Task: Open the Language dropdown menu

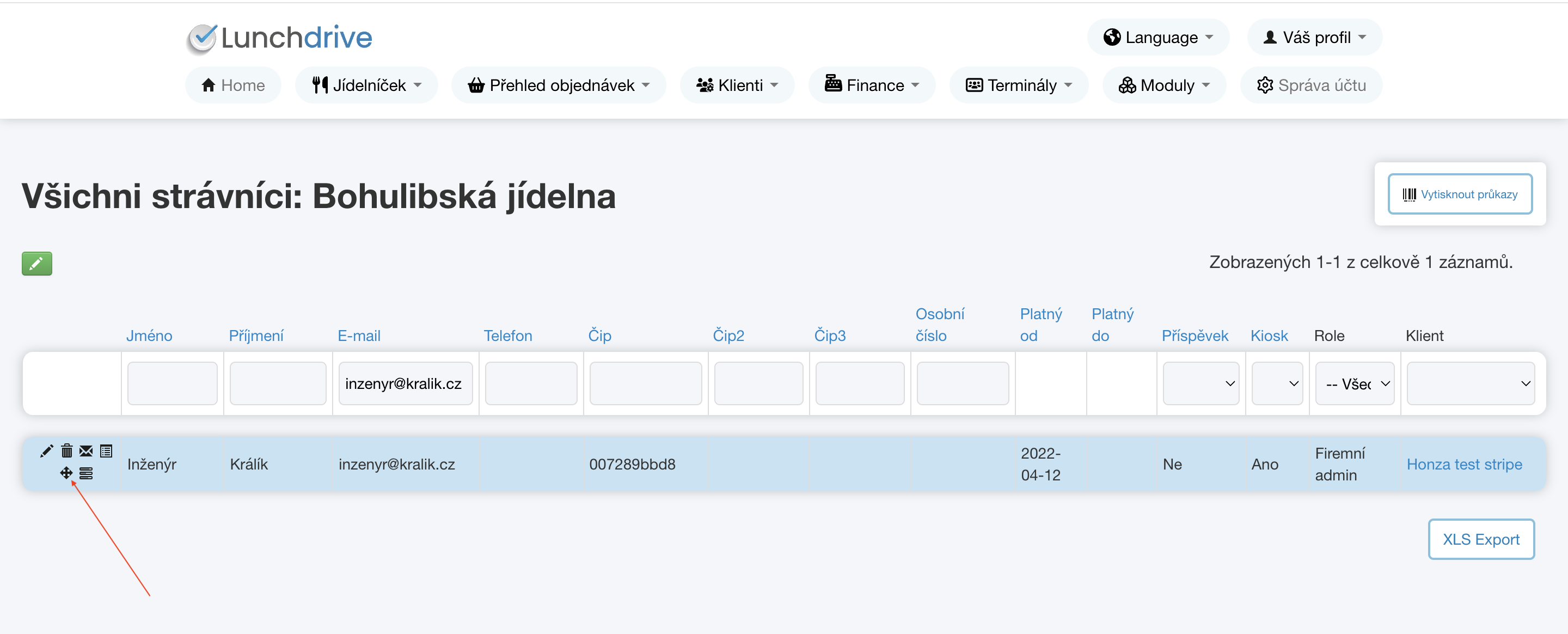Action: (x=1157, y=38)
